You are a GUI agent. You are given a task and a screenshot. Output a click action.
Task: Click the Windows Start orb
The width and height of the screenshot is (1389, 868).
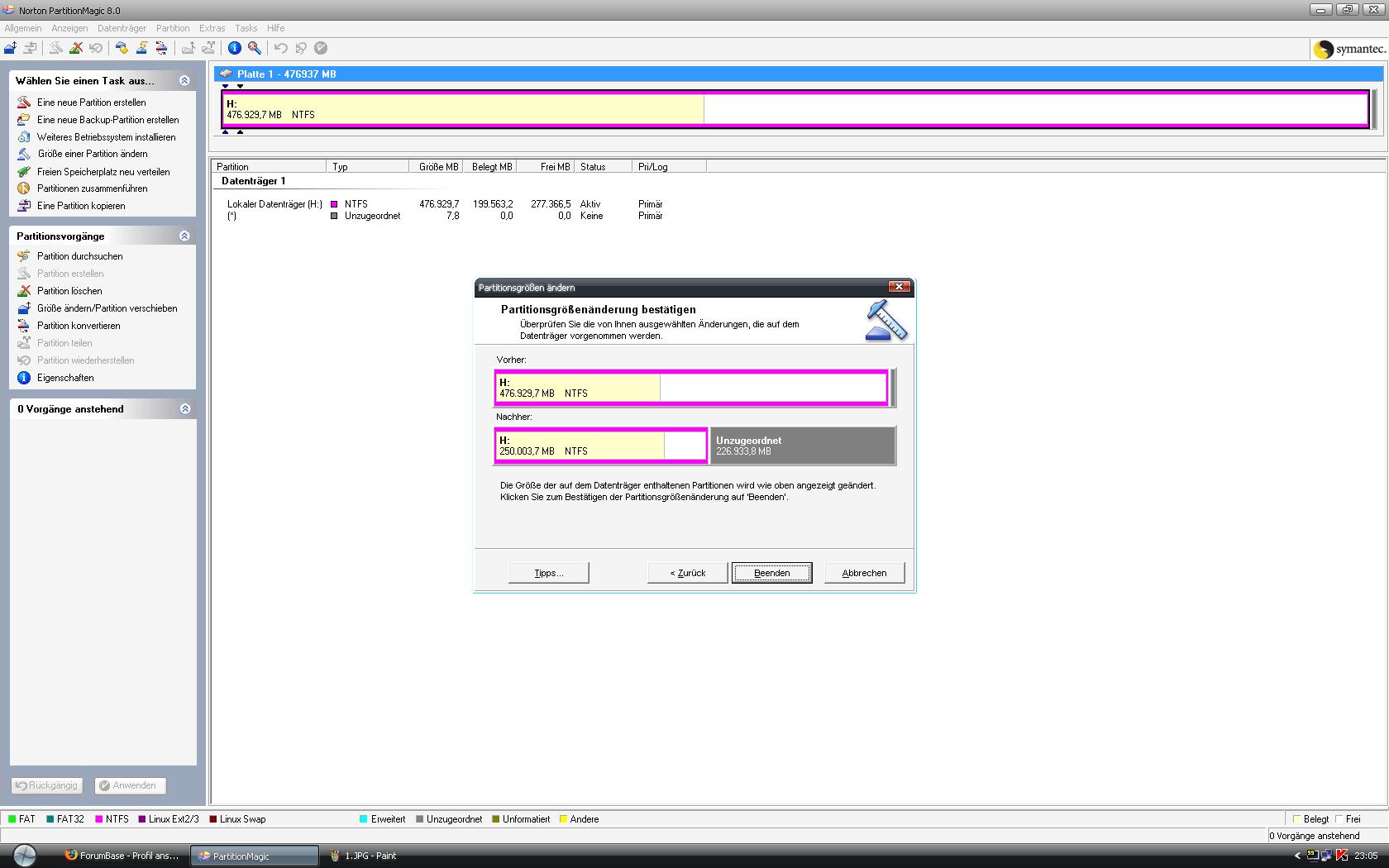pyautogui.click(x=25, y=855)
